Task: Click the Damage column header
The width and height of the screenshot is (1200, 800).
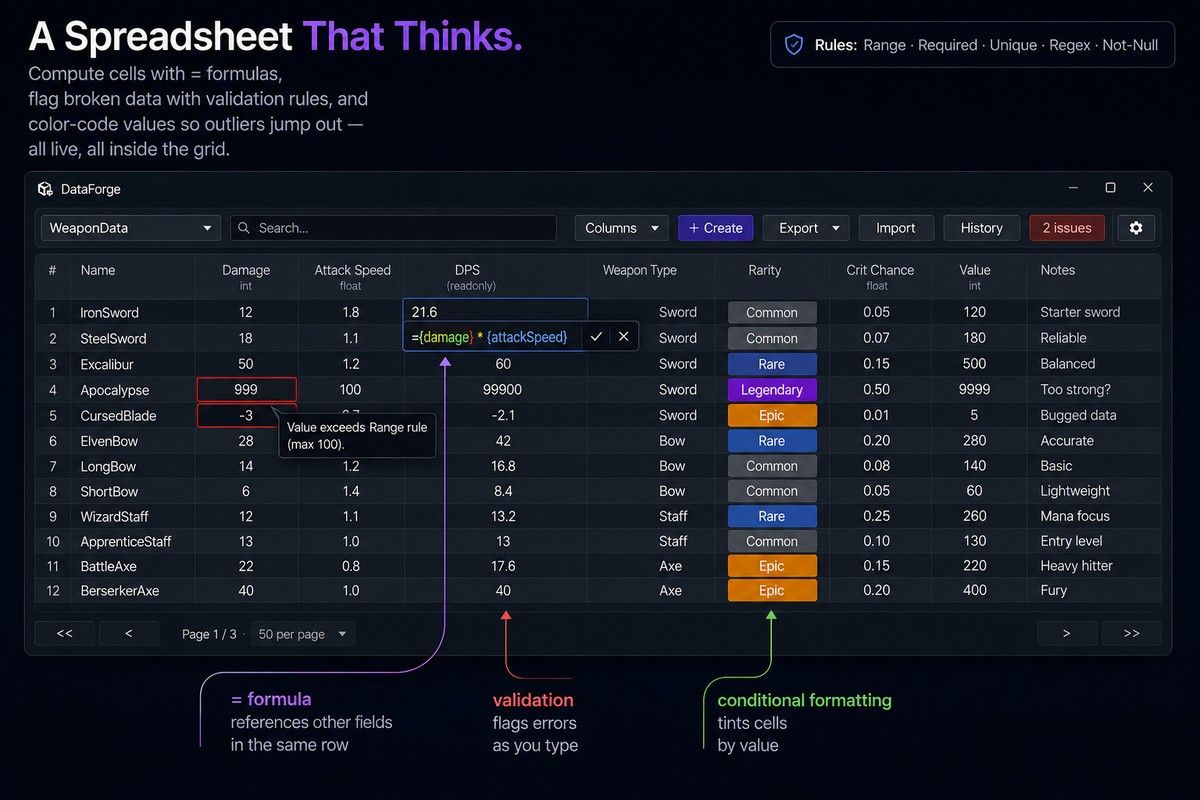Action: (246, 276)
